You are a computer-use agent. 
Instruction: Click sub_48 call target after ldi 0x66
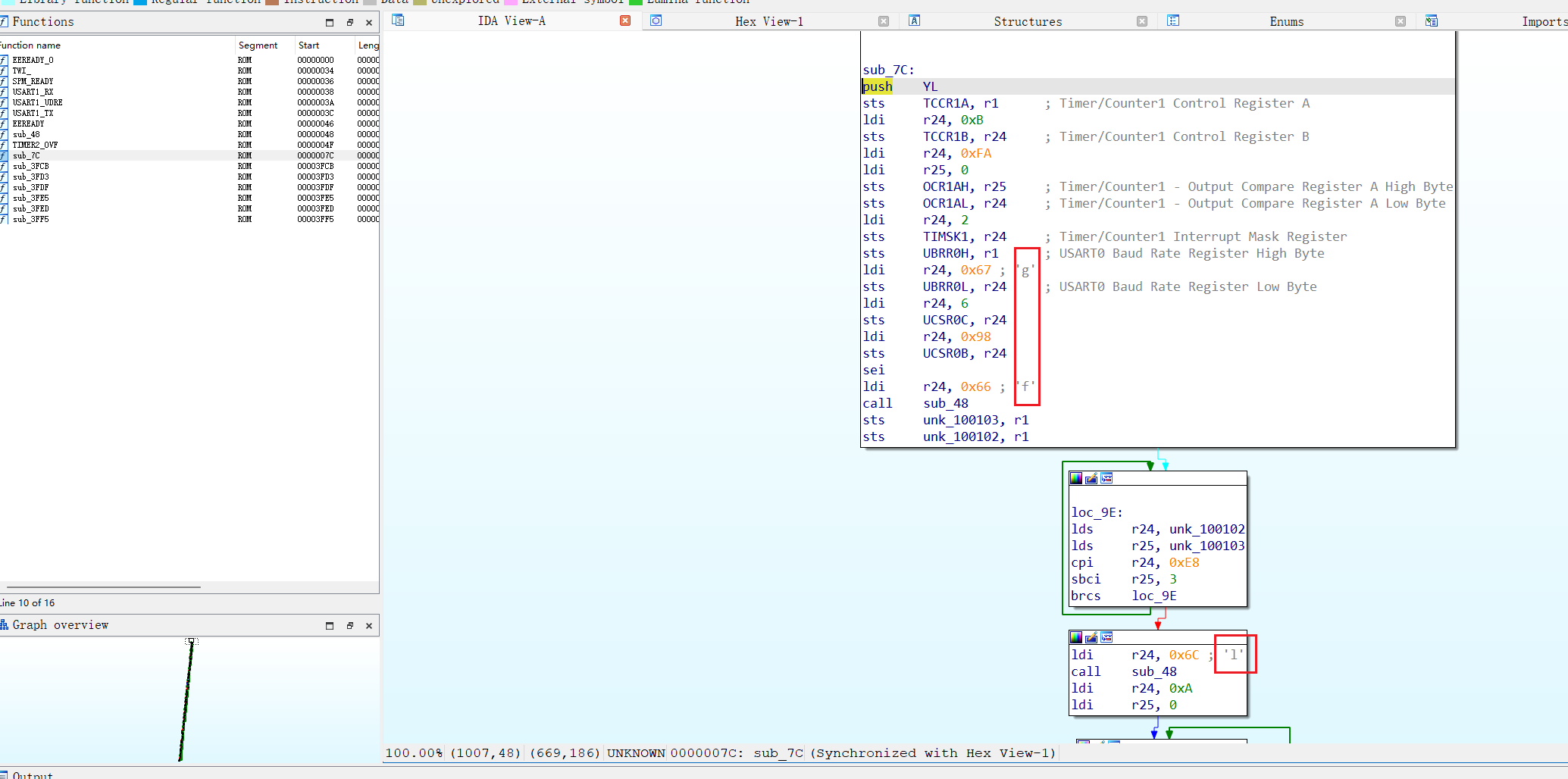click(x=945, y=403)
